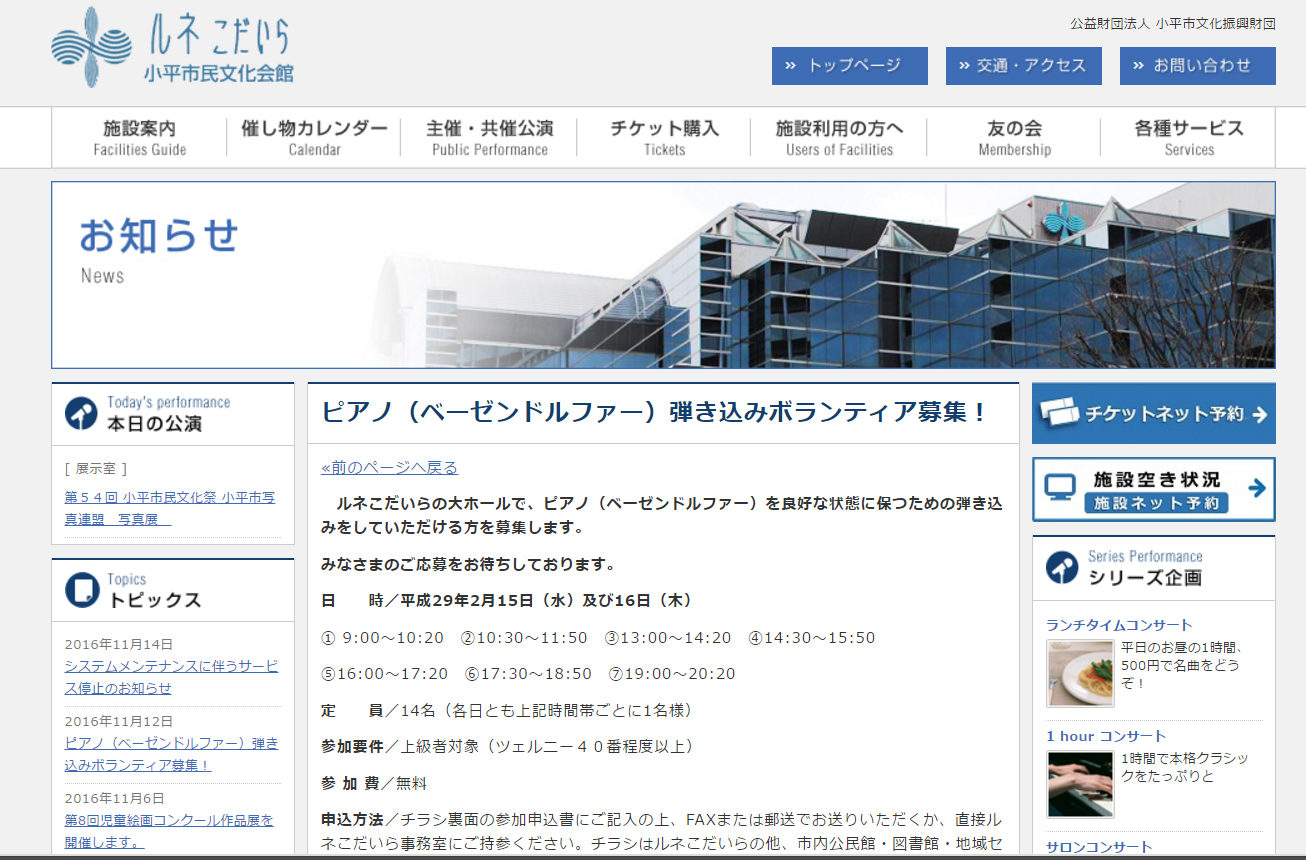Click the 定員／14名 line
The image size is (1306, 860).
tap(507, 710)
